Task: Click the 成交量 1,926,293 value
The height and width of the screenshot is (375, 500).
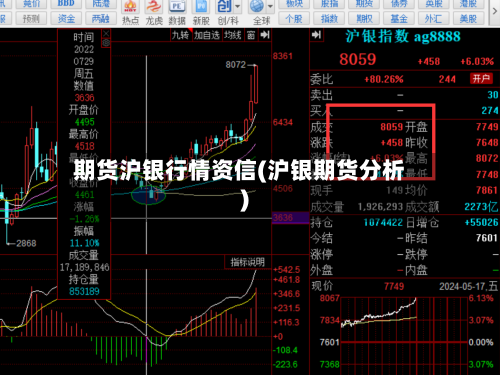Action: 380,207
